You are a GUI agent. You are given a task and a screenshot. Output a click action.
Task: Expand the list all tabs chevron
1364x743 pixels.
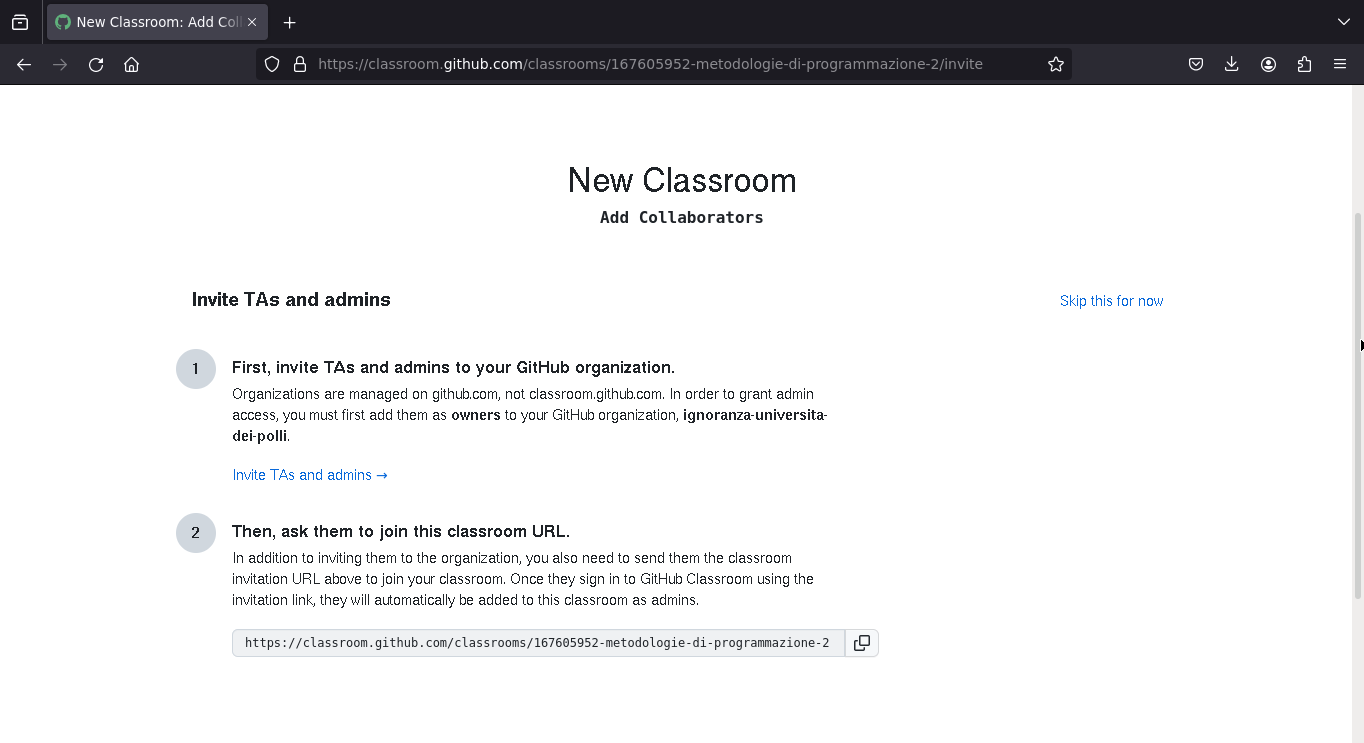[x=1344, y=22]
